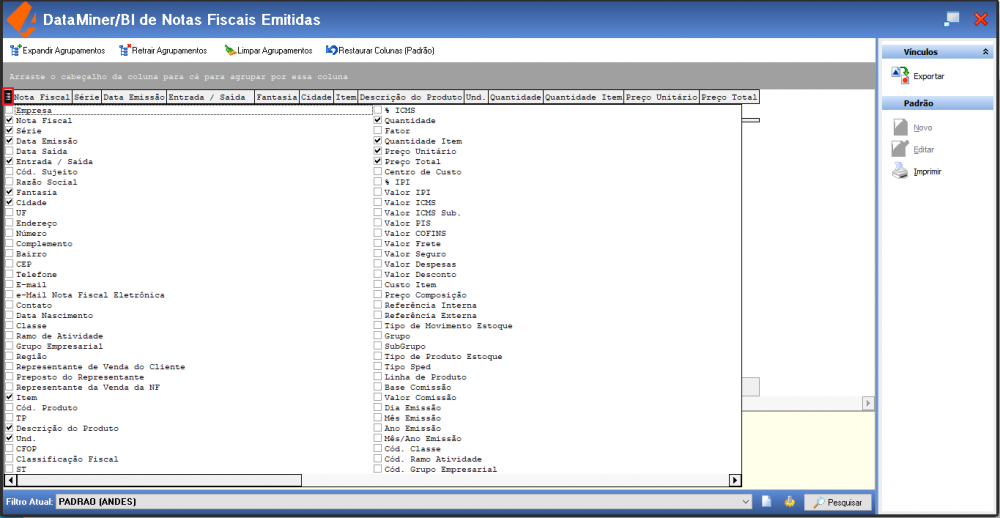Click the Restaurar Colunas (Padrão) label
The height and width of the screenshot is (518, 1000).
coord(386,50)
